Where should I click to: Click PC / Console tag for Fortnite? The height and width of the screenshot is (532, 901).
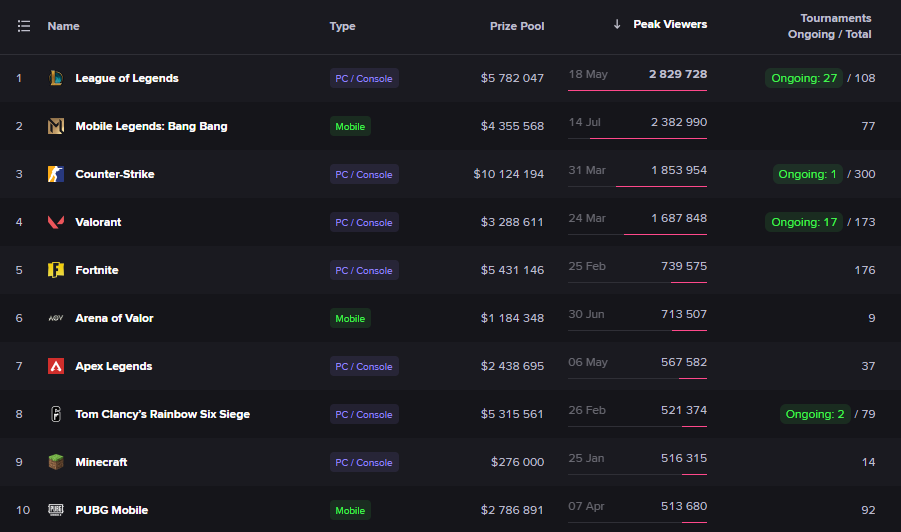364,270
